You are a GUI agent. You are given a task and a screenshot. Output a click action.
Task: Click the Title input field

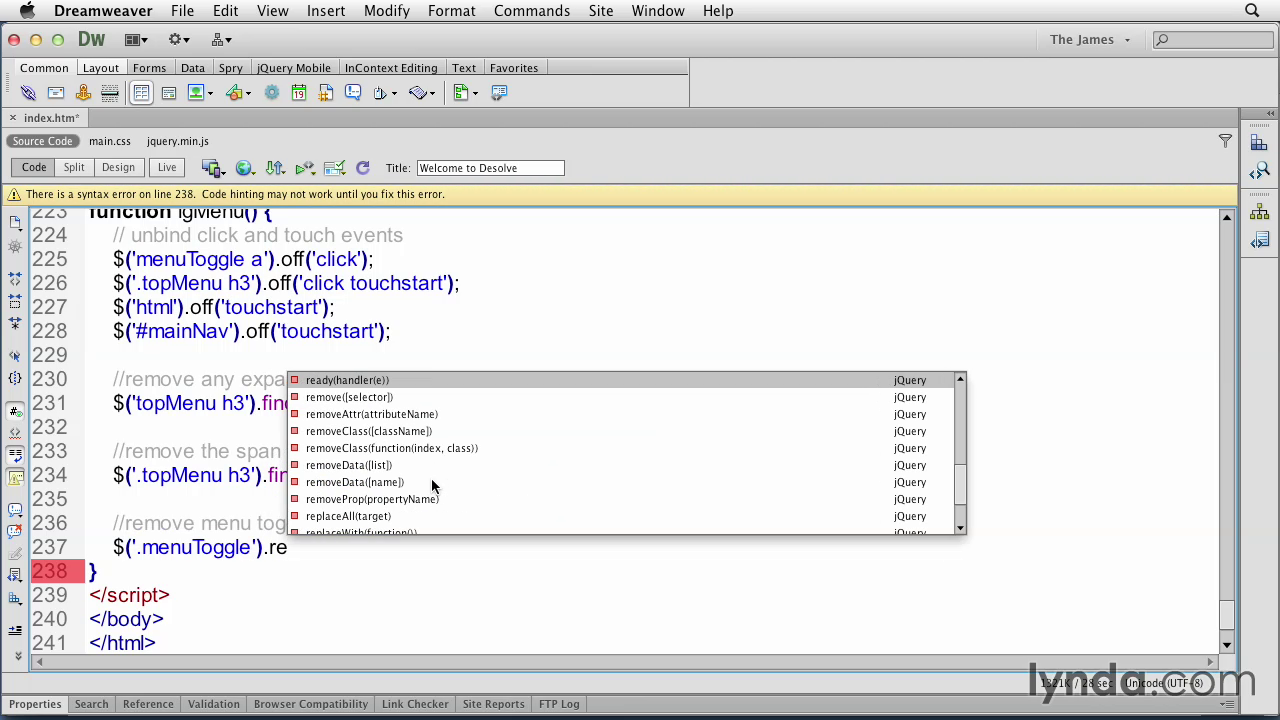point(490,168)
